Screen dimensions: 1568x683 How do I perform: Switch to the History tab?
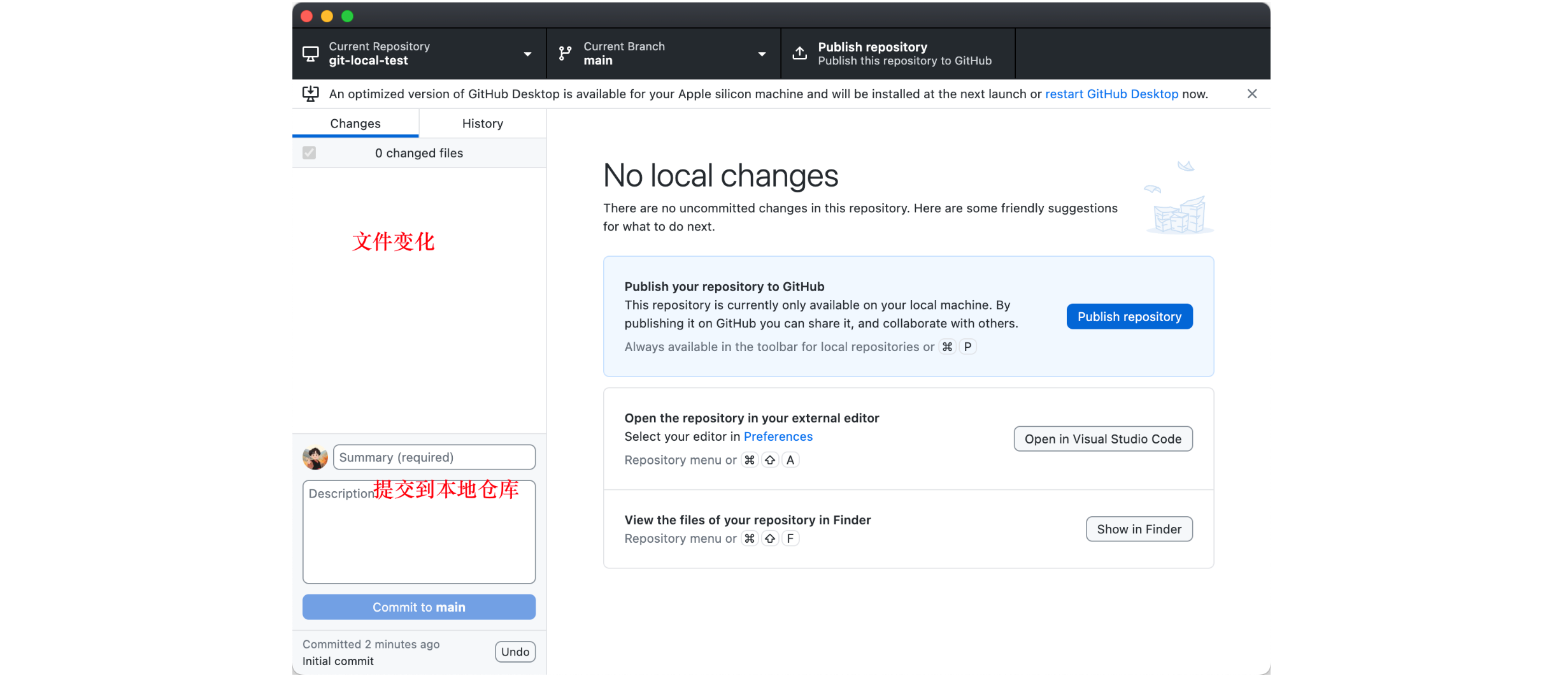[x=482, y=124]
